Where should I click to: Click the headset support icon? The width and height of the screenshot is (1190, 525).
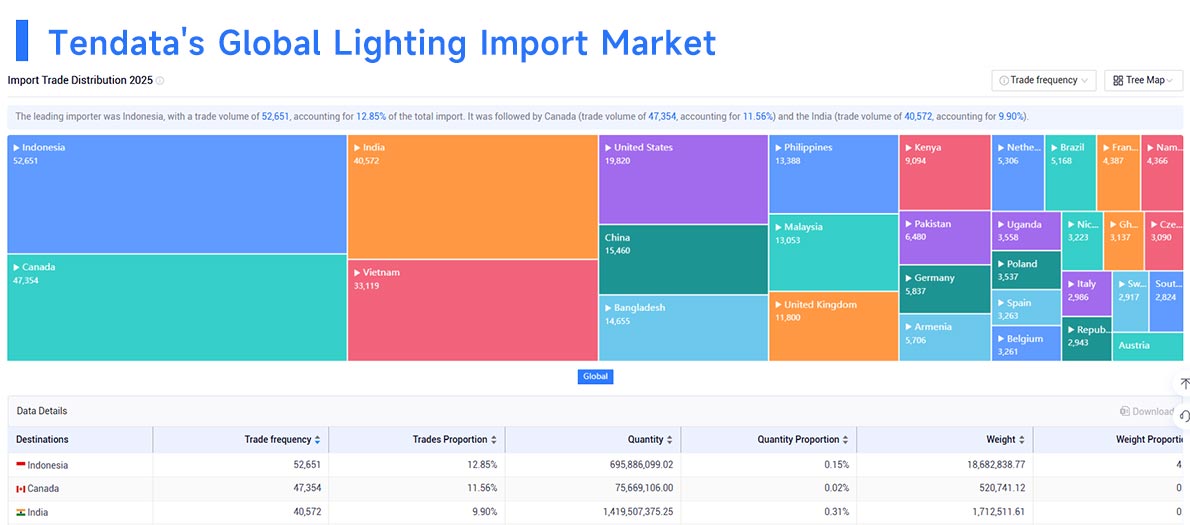click(x=1185, y=416)
